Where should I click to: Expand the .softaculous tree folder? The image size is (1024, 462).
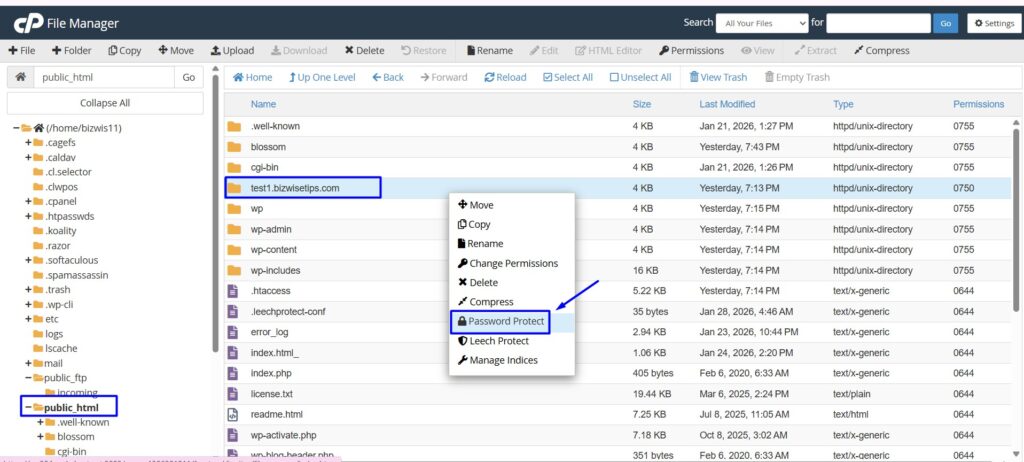[x=28, y=260]
